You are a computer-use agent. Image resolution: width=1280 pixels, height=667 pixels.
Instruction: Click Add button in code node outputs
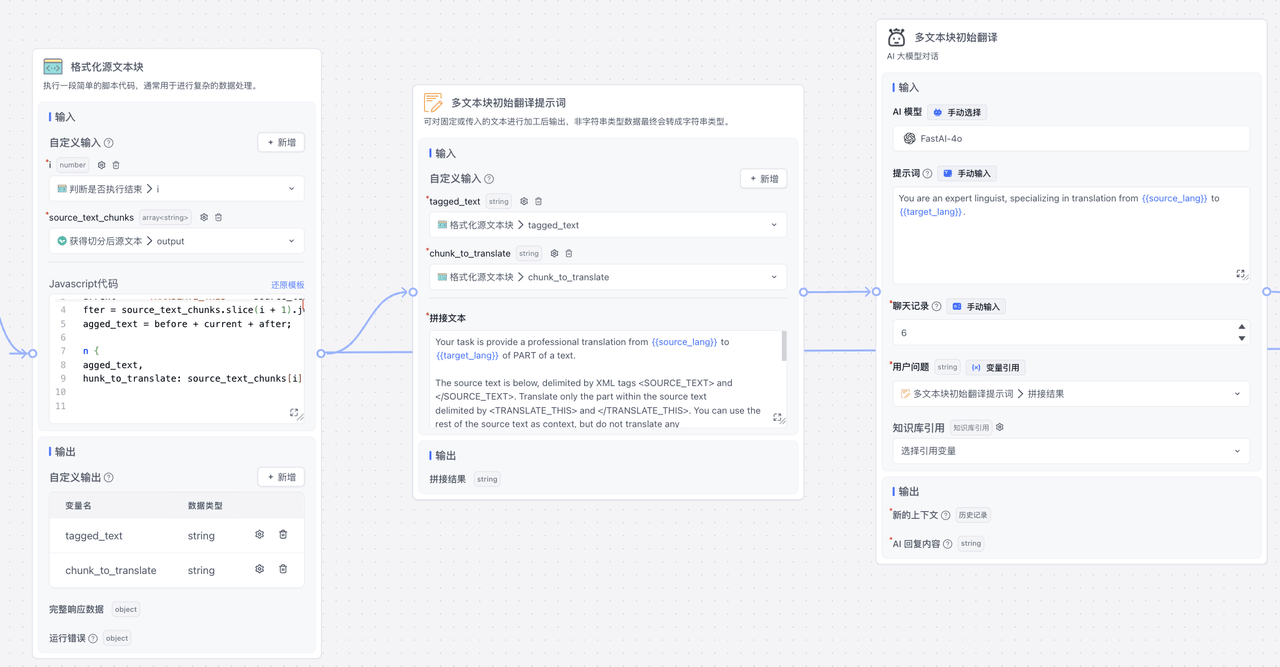[x=281, y=477]
